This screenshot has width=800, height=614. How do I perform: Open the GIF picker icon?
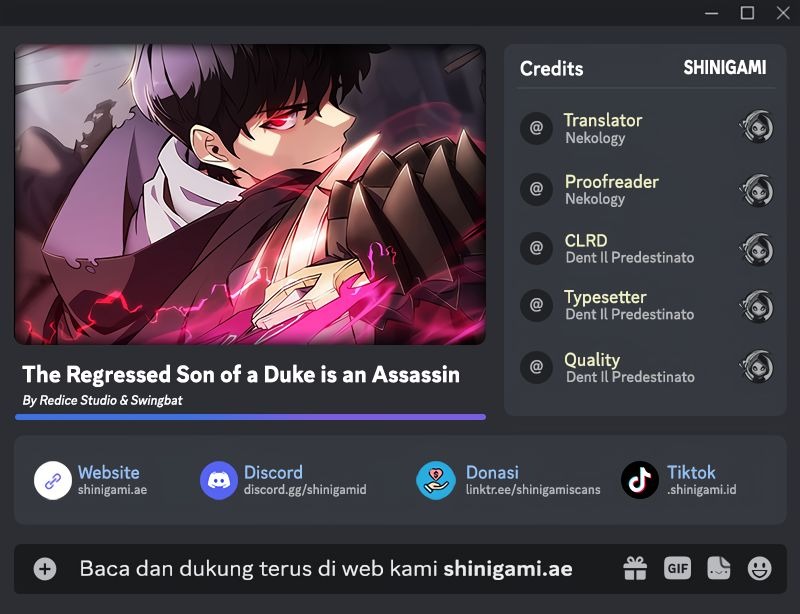click(678, 568)
